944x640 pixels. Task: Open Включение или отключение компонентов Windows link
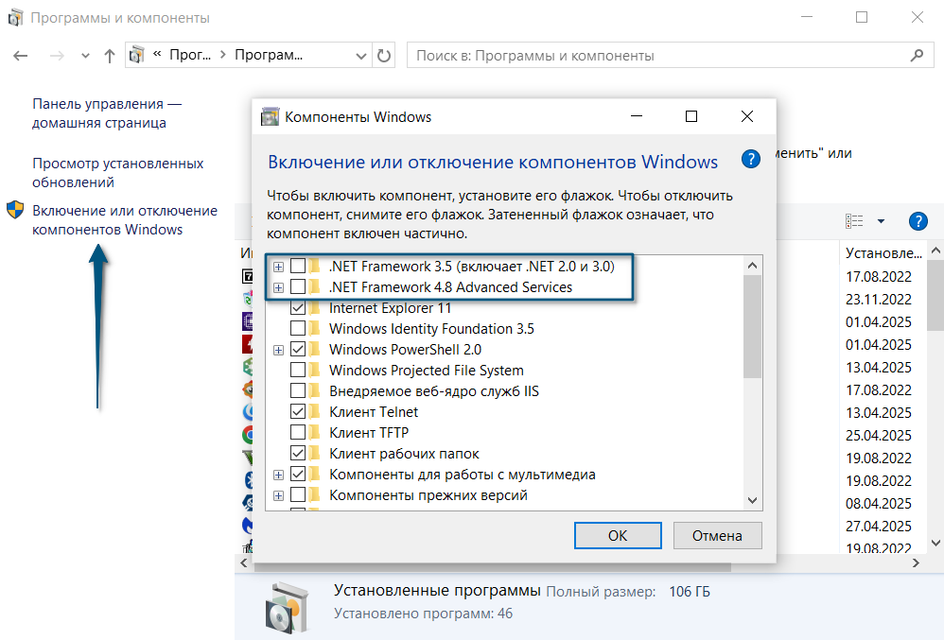125,220
